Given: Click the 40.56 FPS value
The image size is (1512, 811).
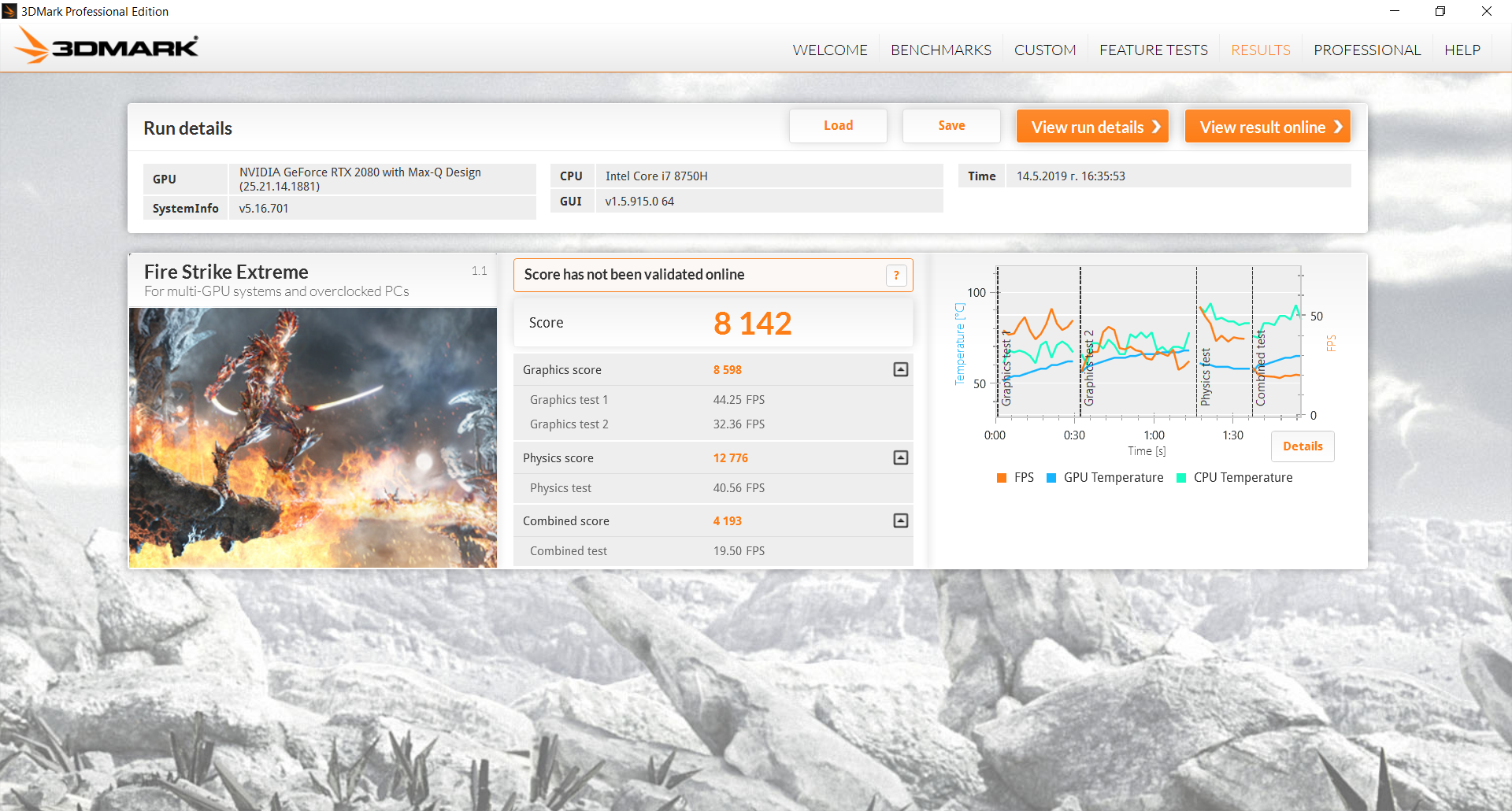Looking at the screenshot, I should (739, 488).
